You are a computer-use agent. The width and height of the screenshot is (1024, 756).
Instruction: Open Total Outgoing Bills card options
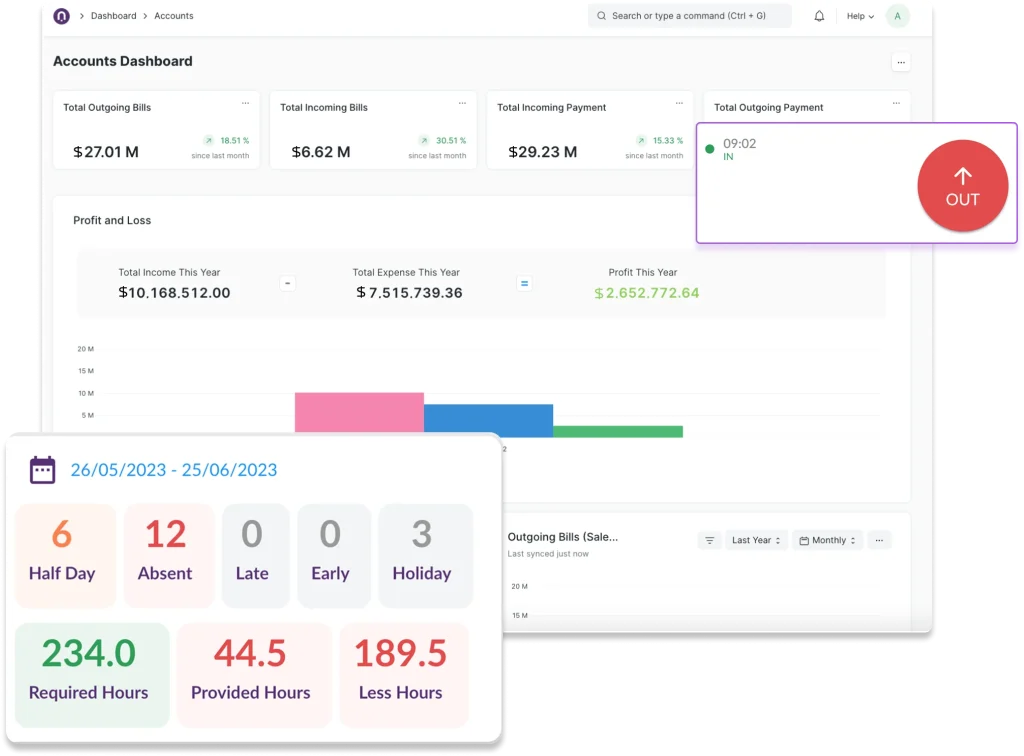coord(245,103)
